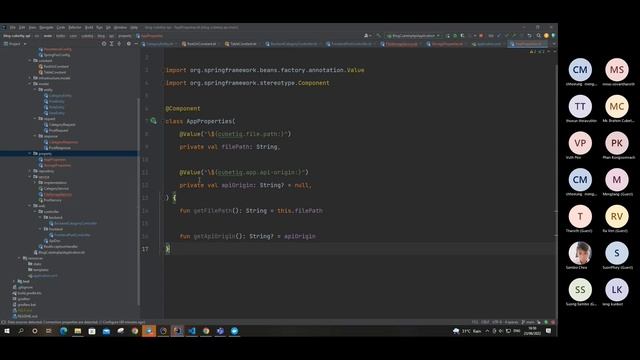
Task: Open build.gradle.kts in Project tree
Action: (29, 293)
